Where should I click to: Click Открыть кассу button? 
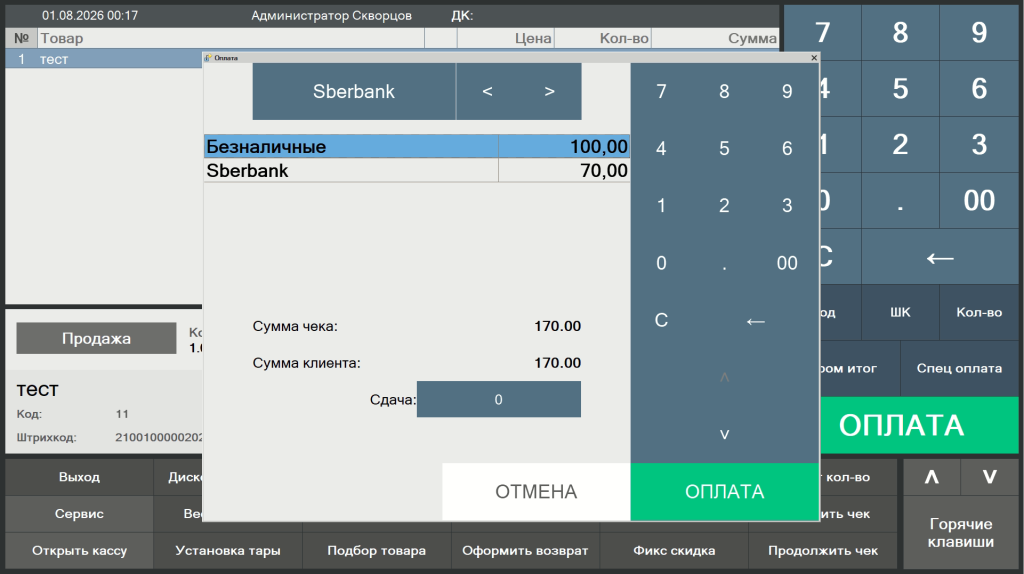79,550
